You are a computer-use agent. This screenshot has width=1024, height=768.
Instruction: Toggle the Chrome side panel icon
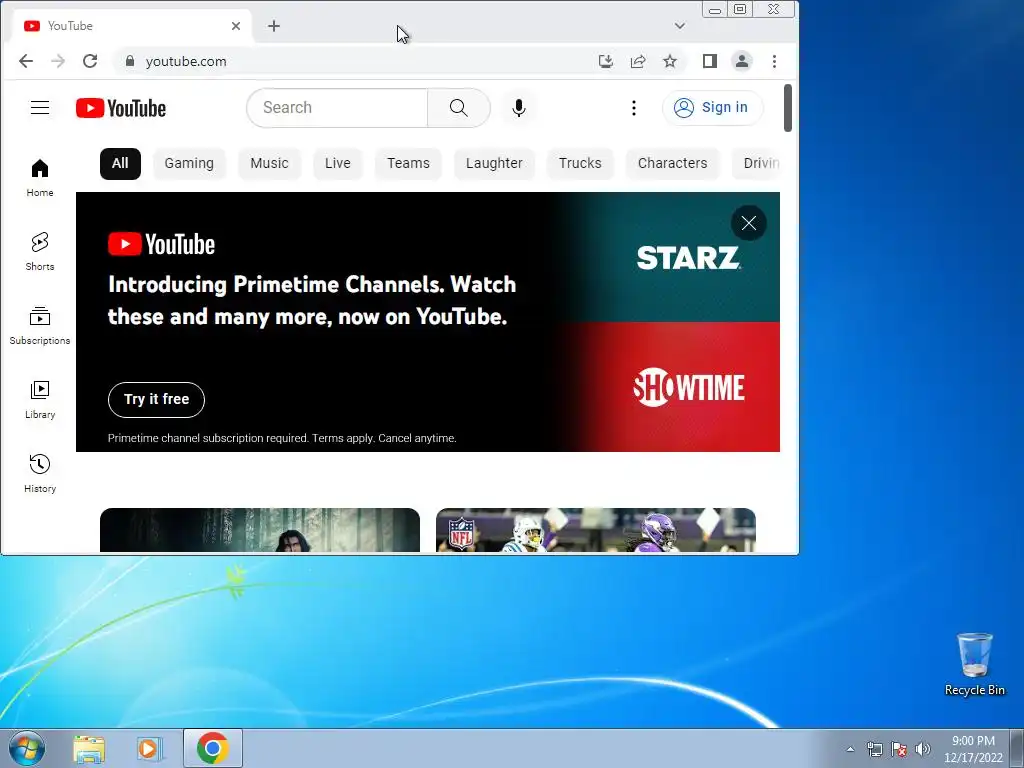click(710, 61)
